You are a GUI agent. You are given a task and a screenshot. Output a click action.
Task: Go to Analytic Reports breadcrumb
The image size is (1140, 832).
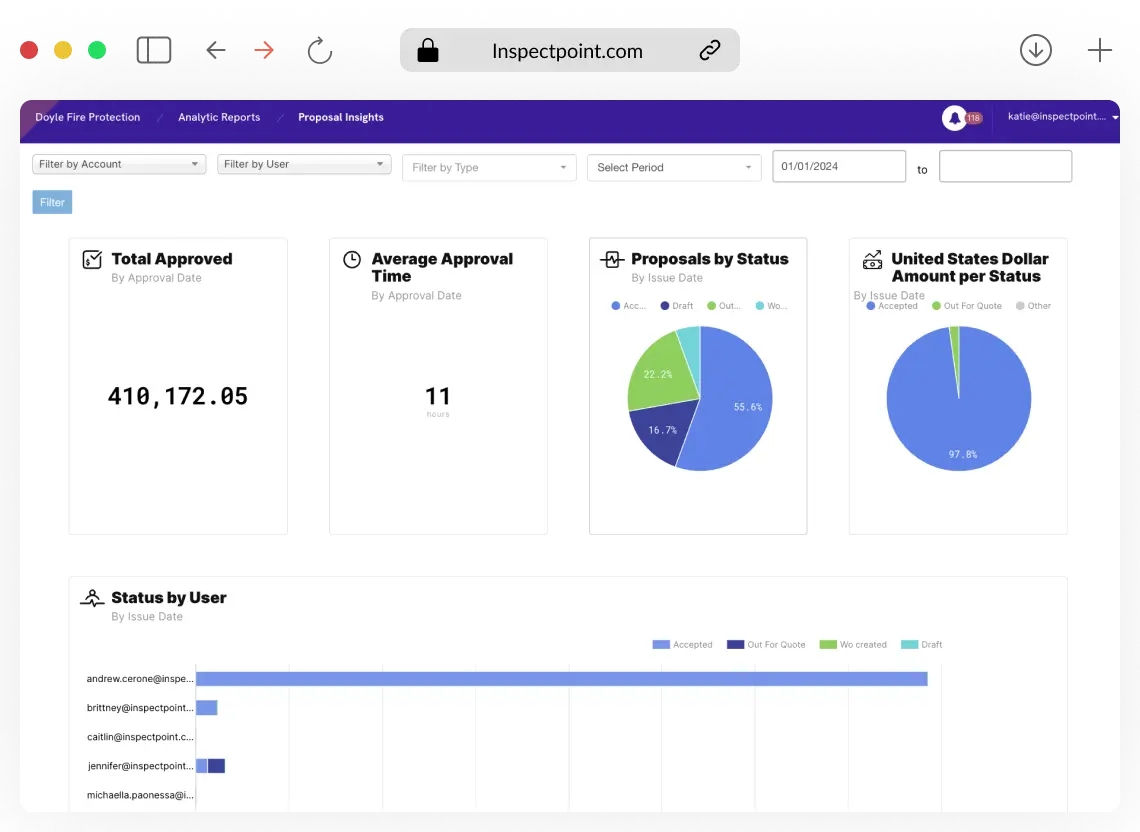tap(219, 117)
